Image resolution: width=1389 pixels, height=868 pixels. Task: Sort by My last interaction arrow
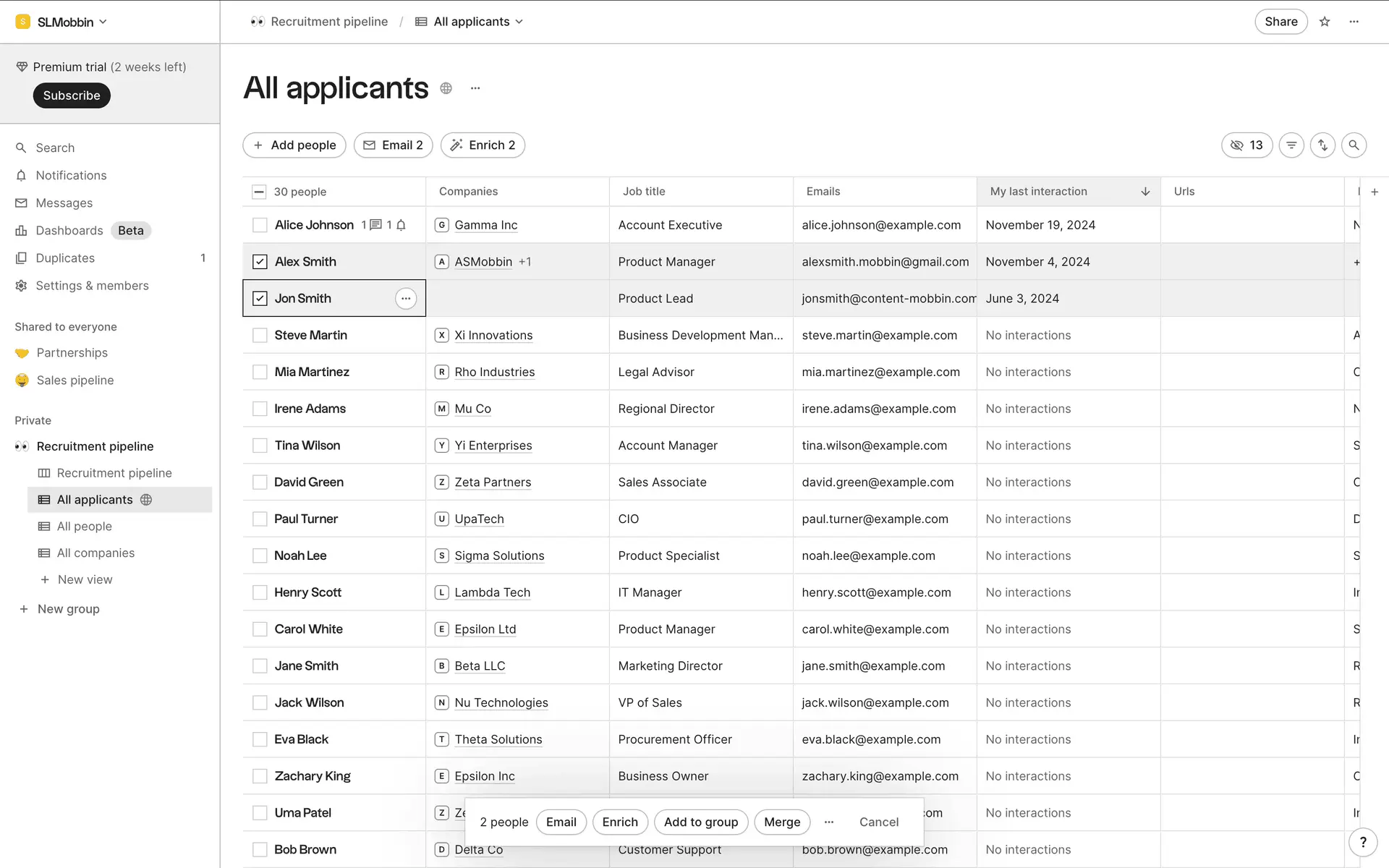click(1145, 192)
